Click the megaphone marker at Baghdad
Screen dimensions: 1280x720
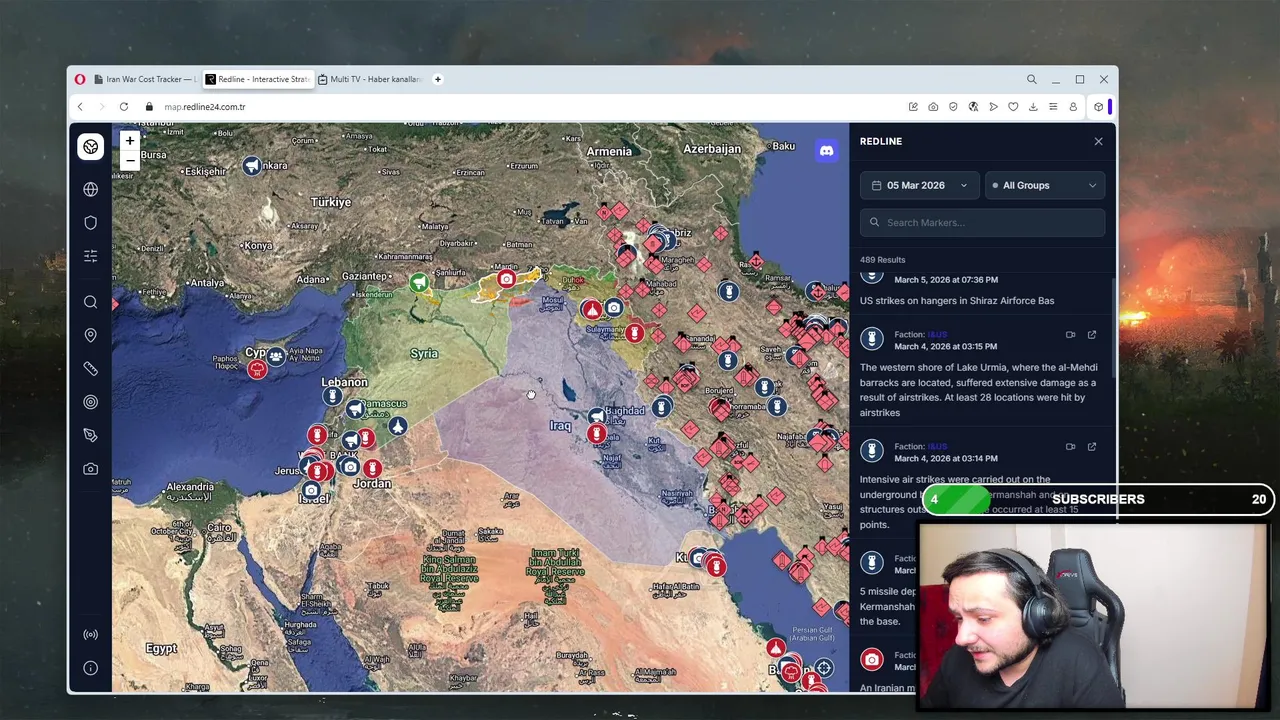pos(597,415)
